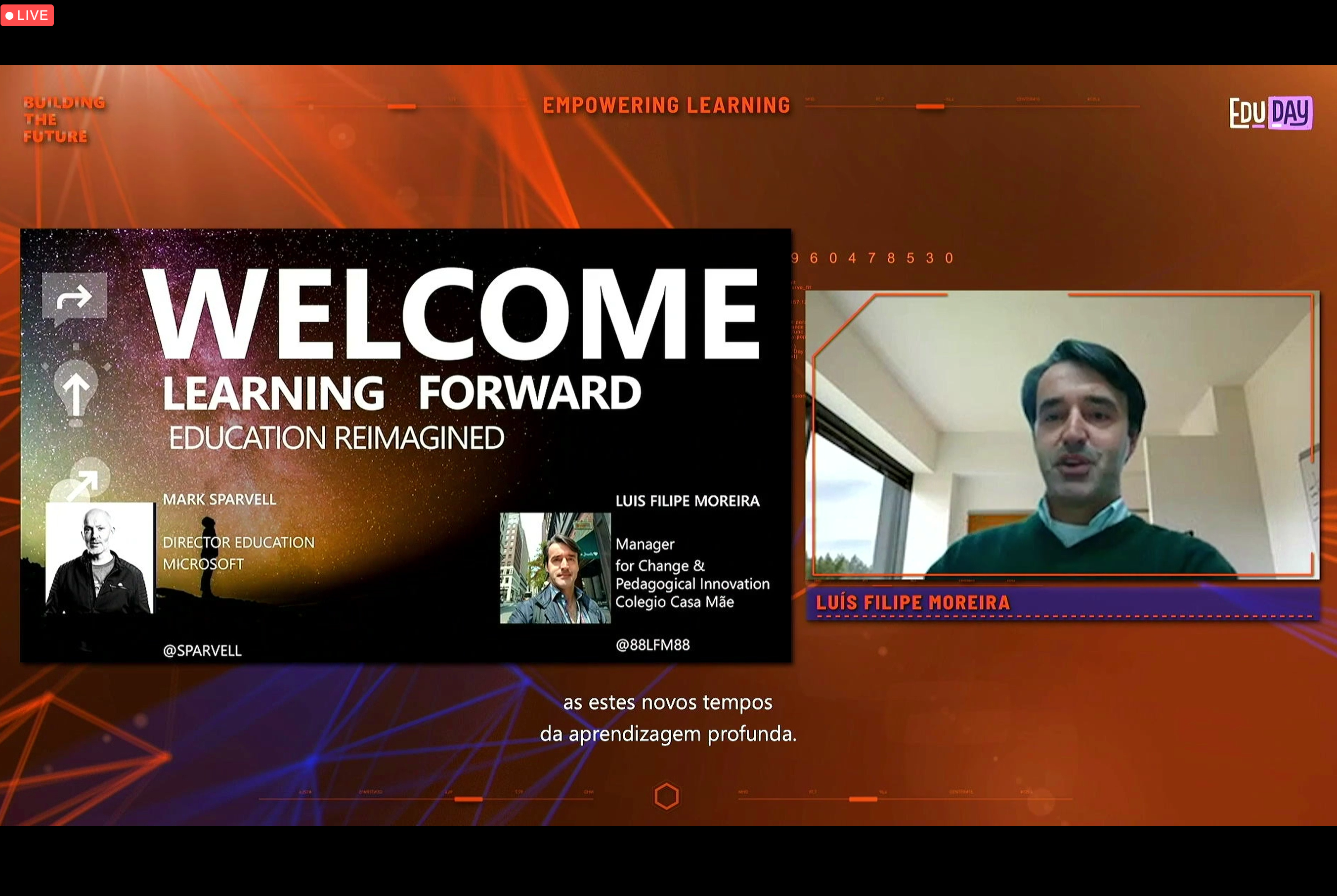
Task: Click the orange hexagon icon at bottom
Action: pos(666,796)
